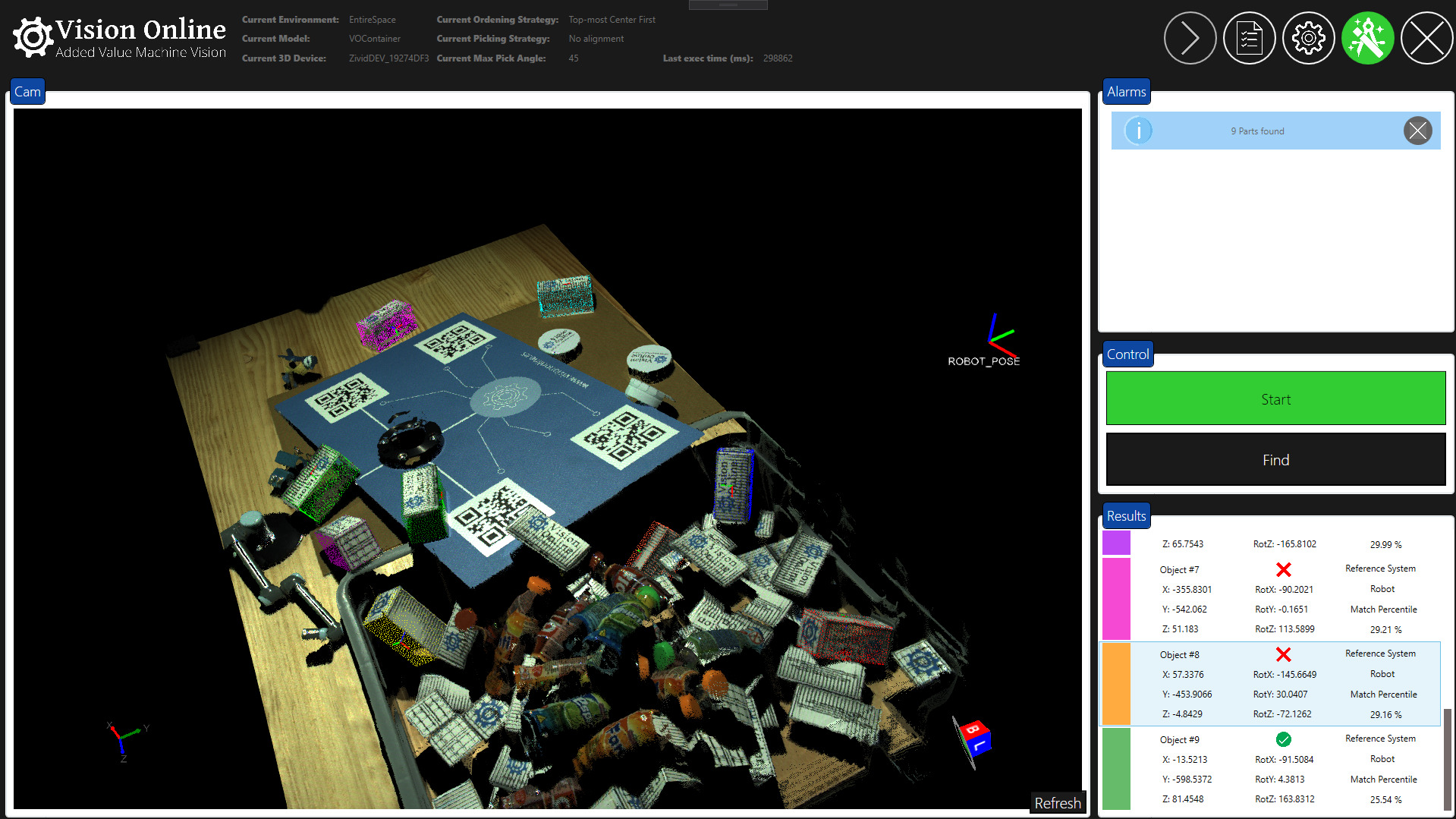The width and height of the screenshot is (1456, 819).
Task: Click the round X icon in header
Action: (1426, 38)
